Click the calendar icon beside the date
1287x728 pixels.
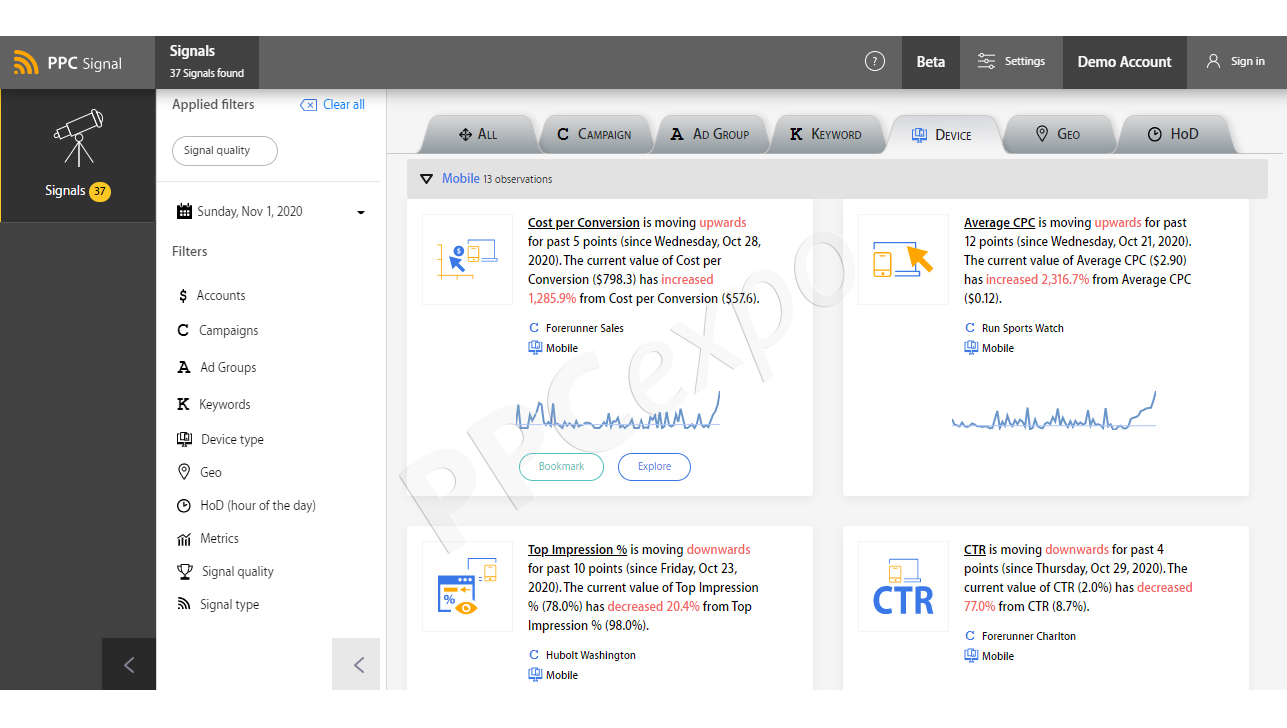tap(184, 211)
